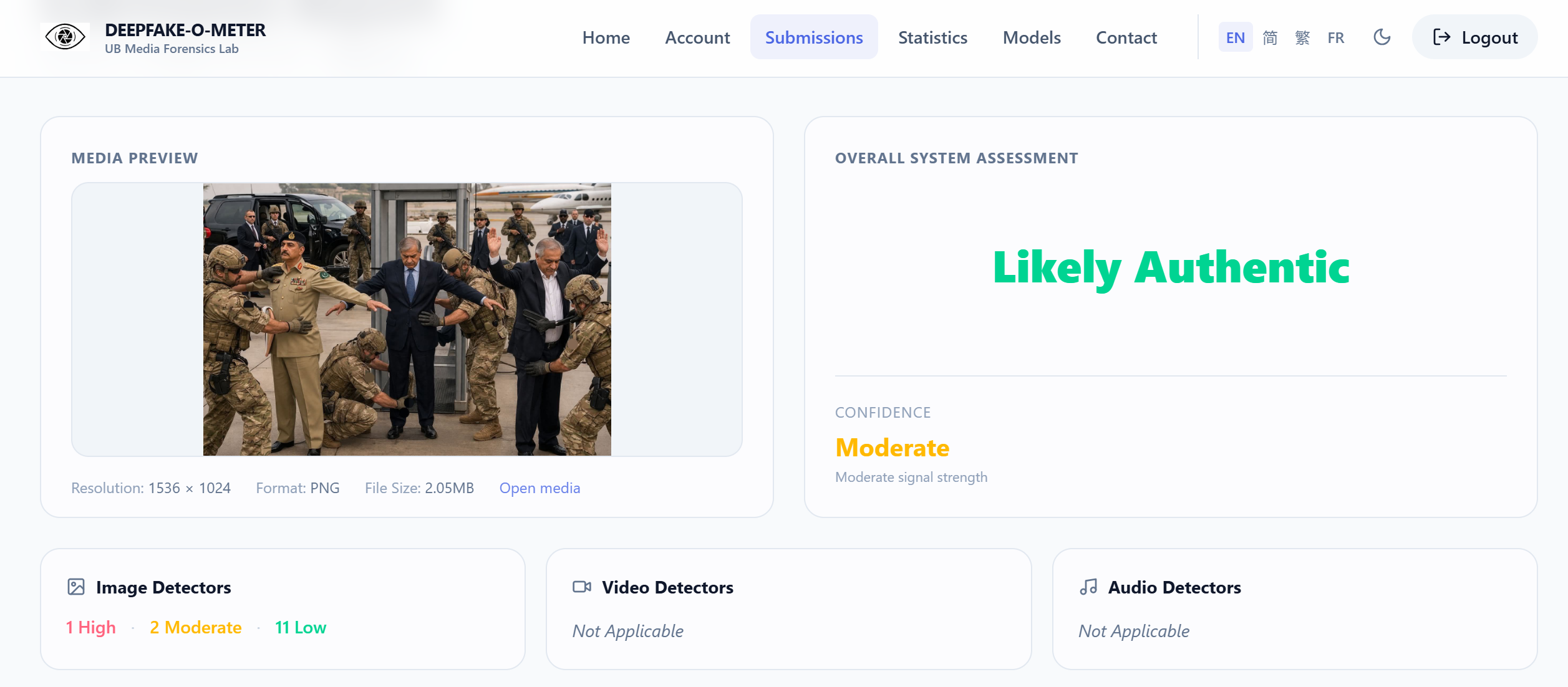Switch language to Simplified Chinese

click(x=1269, y=38)
